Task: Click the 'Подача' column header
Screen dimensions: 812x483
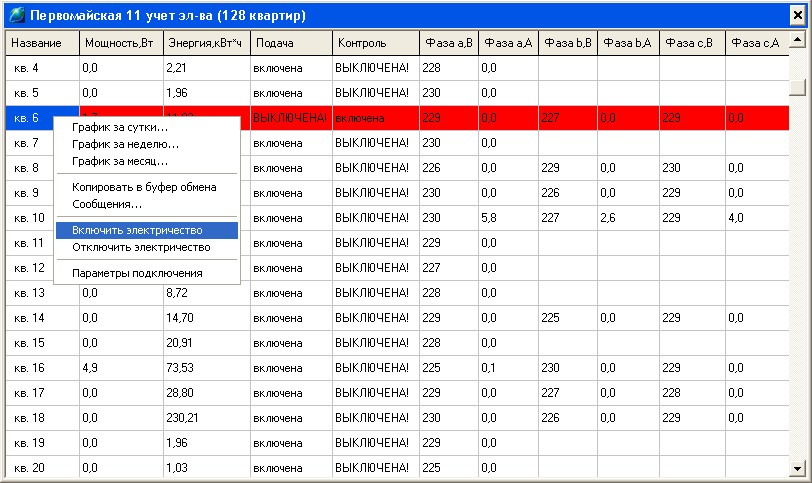Action: (290, 44)
